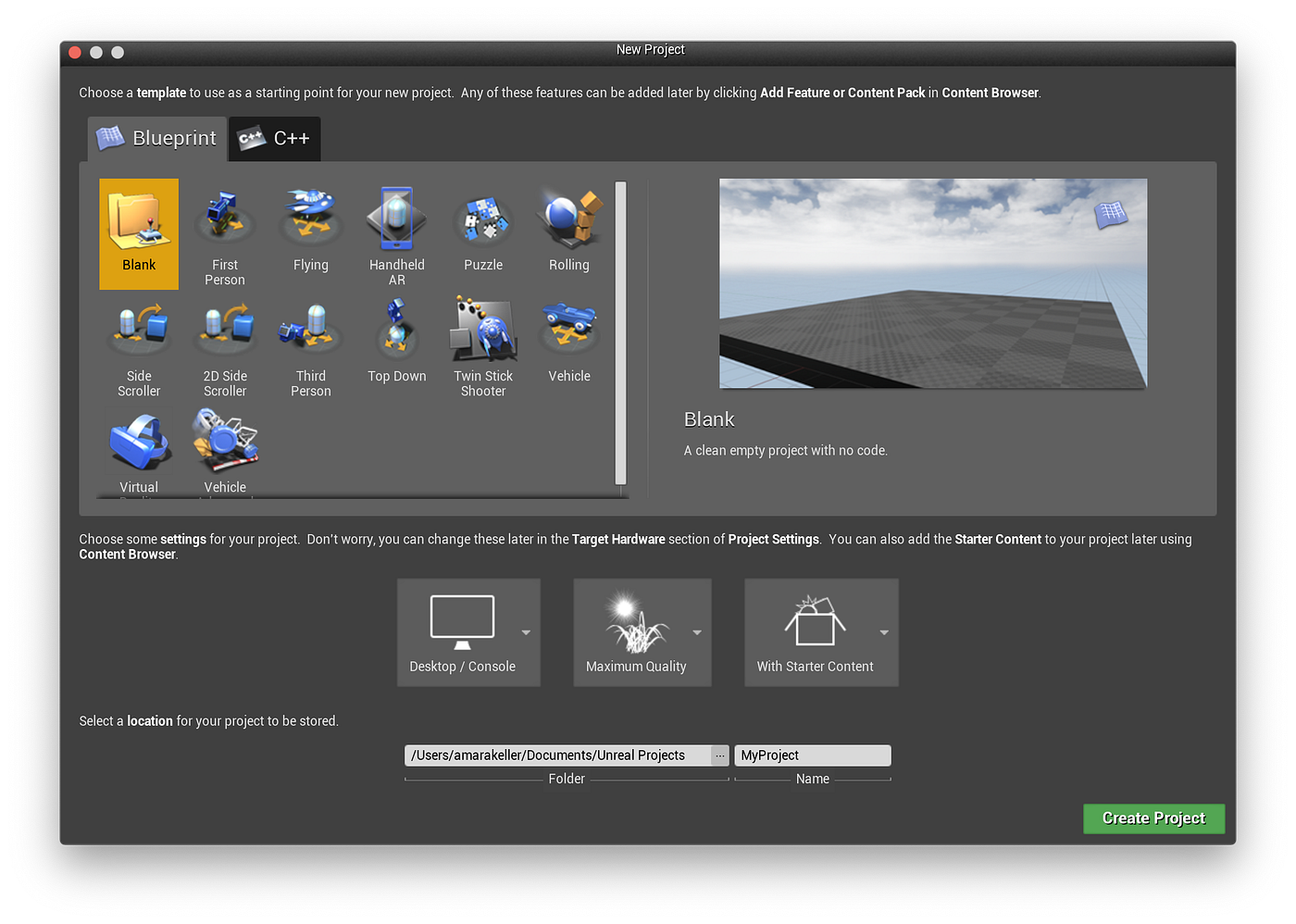Select the Vehicle template

click(568, 344)
